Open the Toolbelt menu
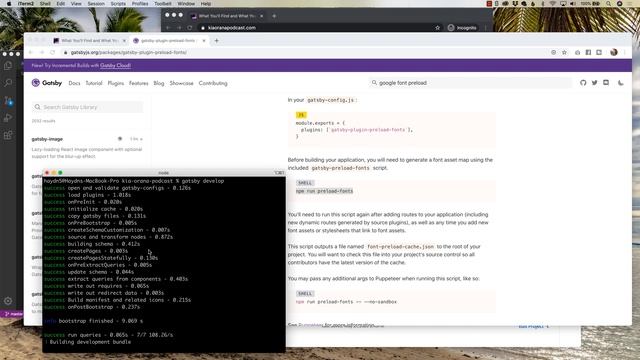The image size is (640, 360). (162, 4)
